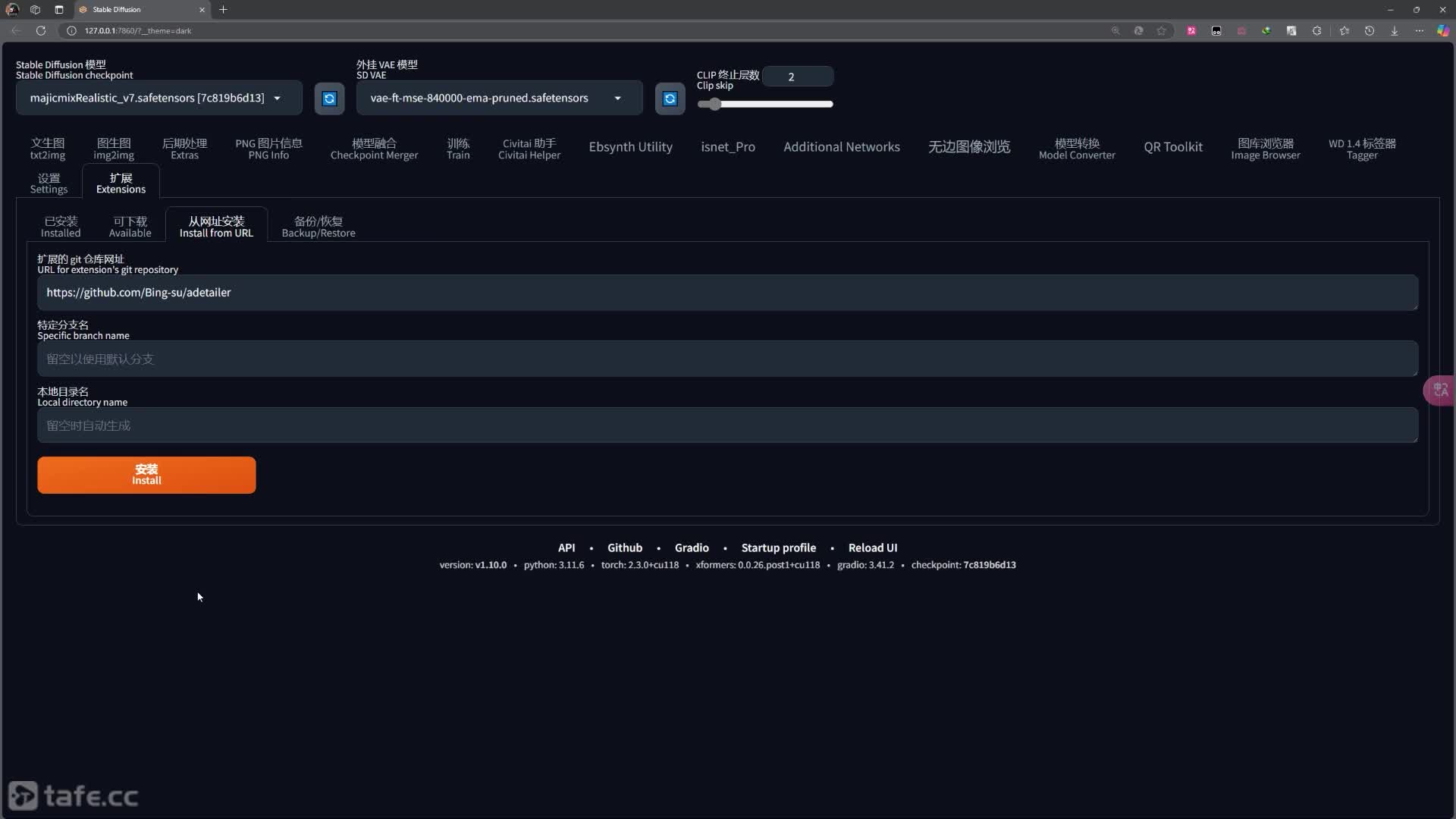Click the extension git repository URL field
The width and height of the screenshot is (1456, 819).
click(727, 293)
